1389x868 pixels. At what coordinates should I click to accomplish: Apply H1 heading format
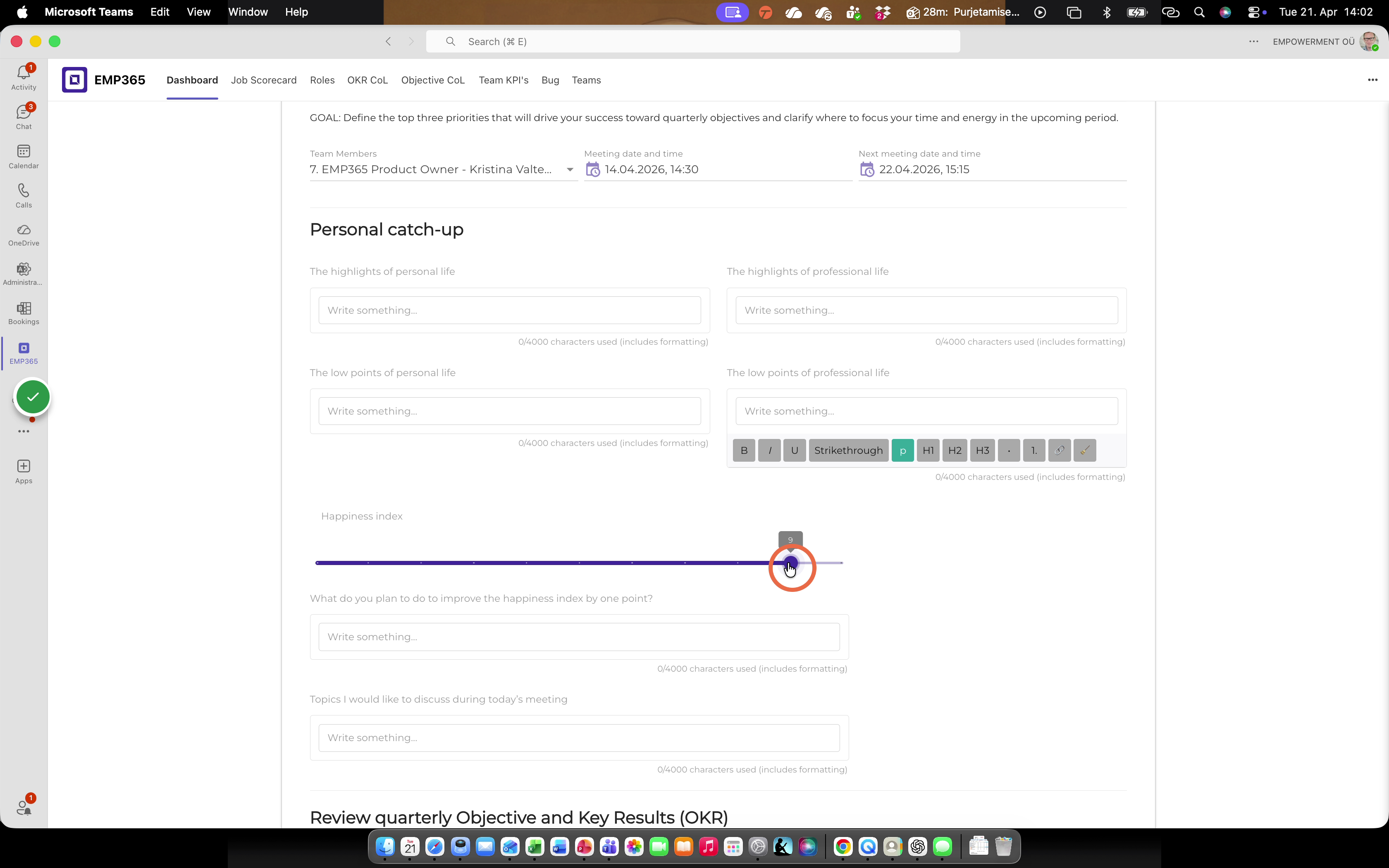(928, 451)
